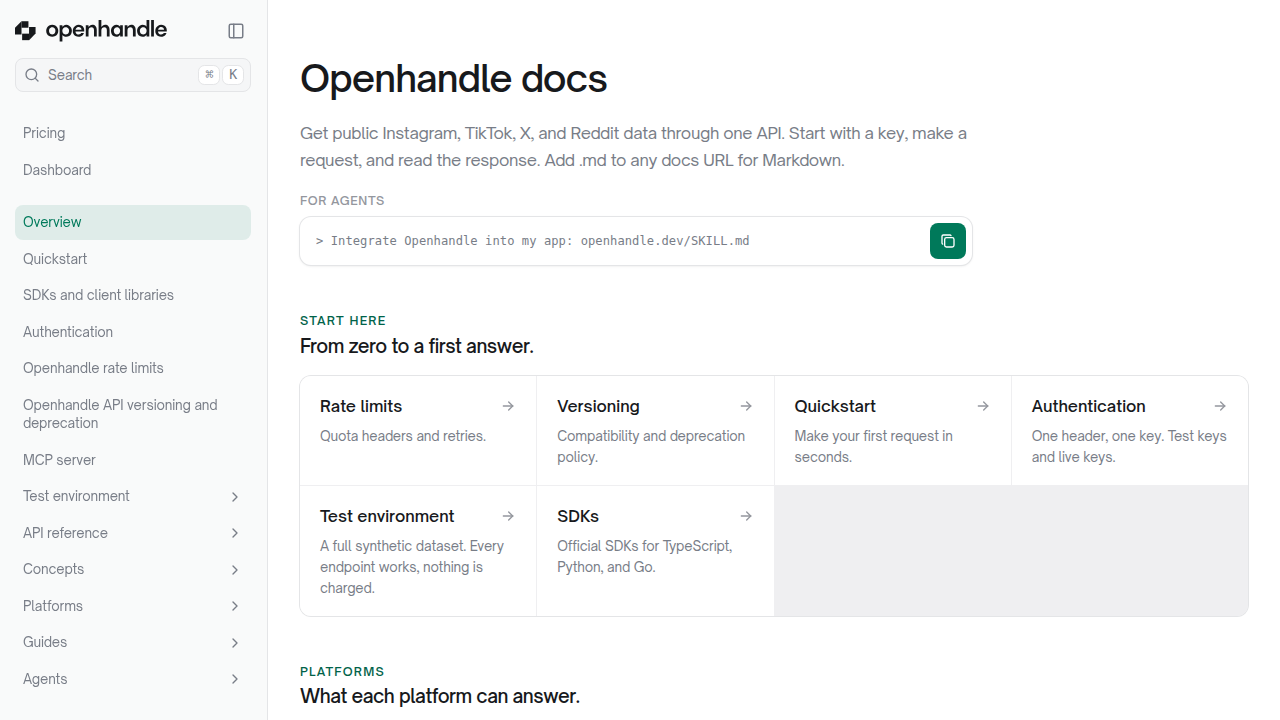
Task: Focus the Search input field
Action: (x=133, y=75)
